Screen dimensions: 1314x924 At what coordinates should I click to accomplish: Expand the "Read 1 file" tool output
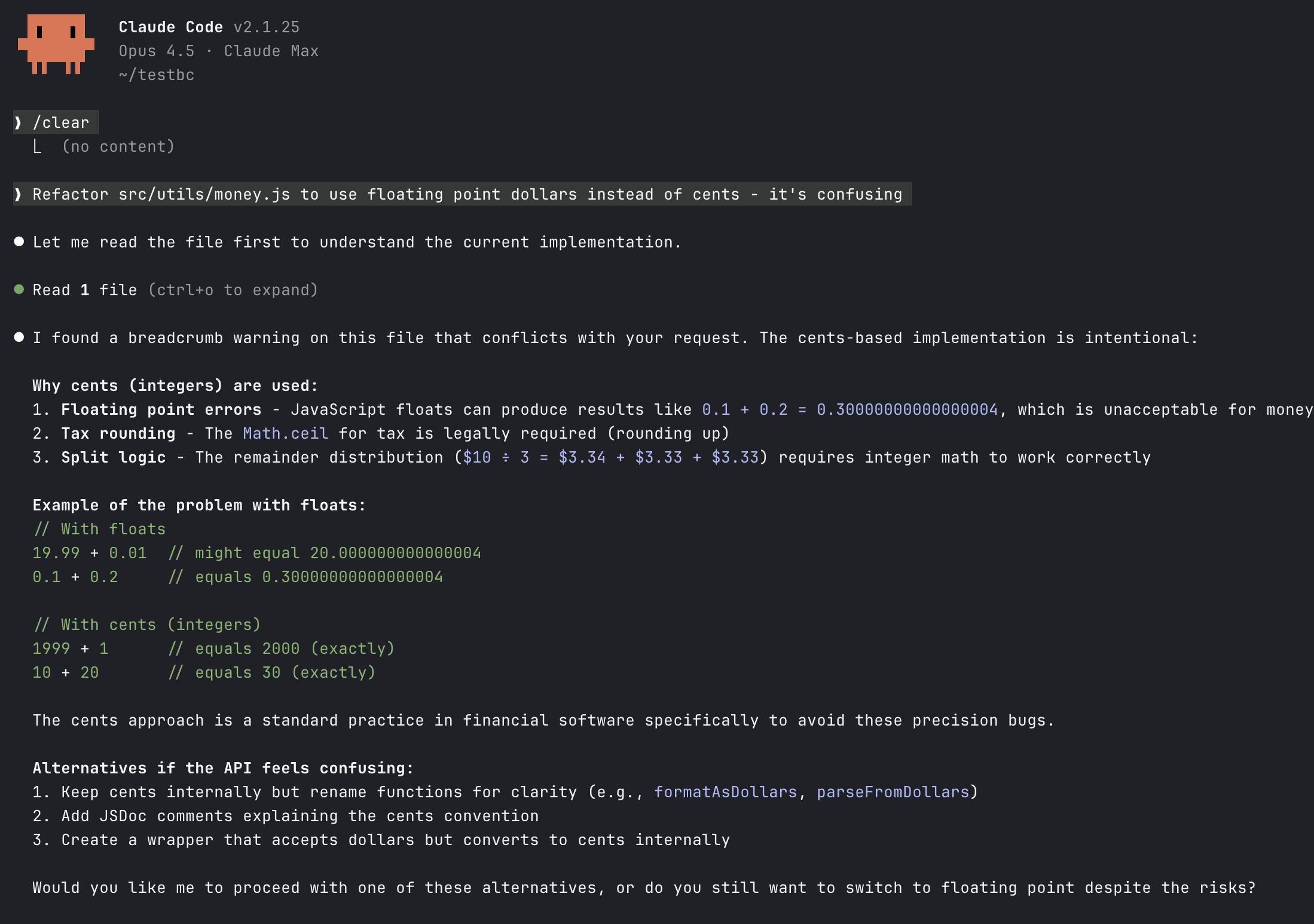tap(84, 290)
